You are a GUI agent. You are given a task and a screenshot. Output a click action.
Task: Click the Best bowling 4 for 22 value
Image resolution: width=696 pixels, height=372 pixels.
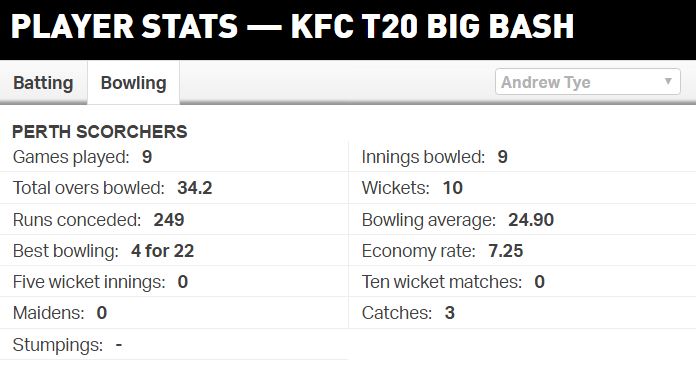[x=162, y=251]
